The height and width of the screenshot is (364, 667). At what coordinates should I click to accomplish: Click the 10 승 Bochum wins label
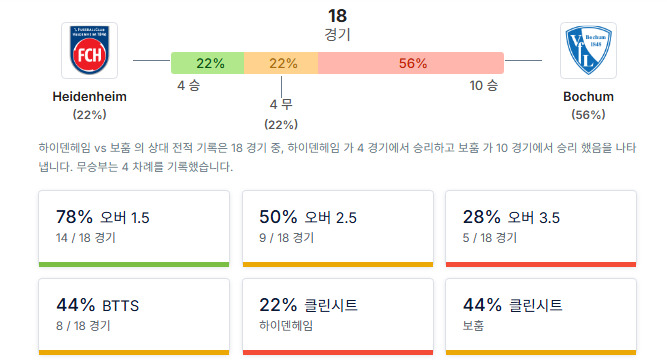coord(484,85)
